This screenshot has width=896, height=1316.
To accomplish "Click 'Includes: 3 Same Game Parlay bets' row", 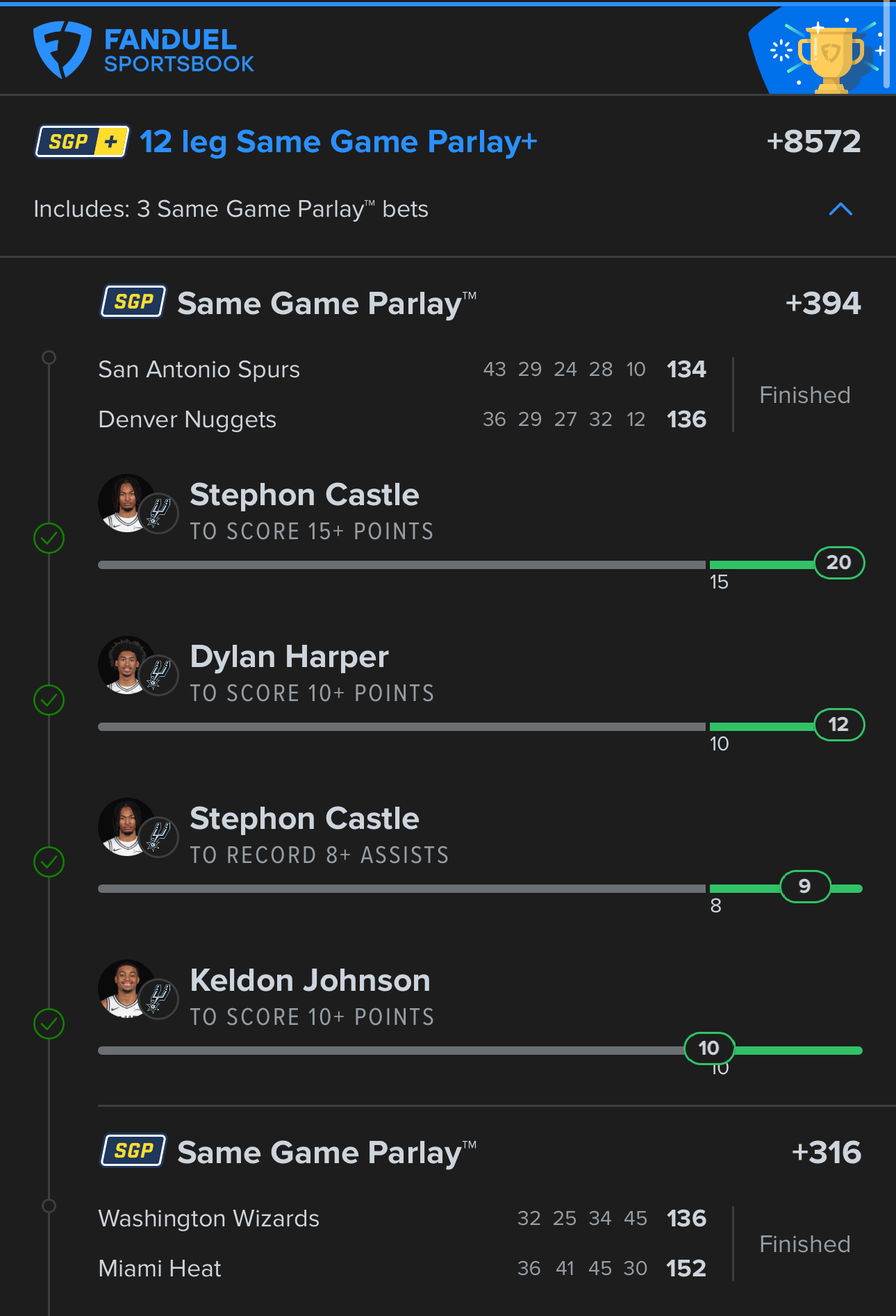I will [x=231, y=209].
